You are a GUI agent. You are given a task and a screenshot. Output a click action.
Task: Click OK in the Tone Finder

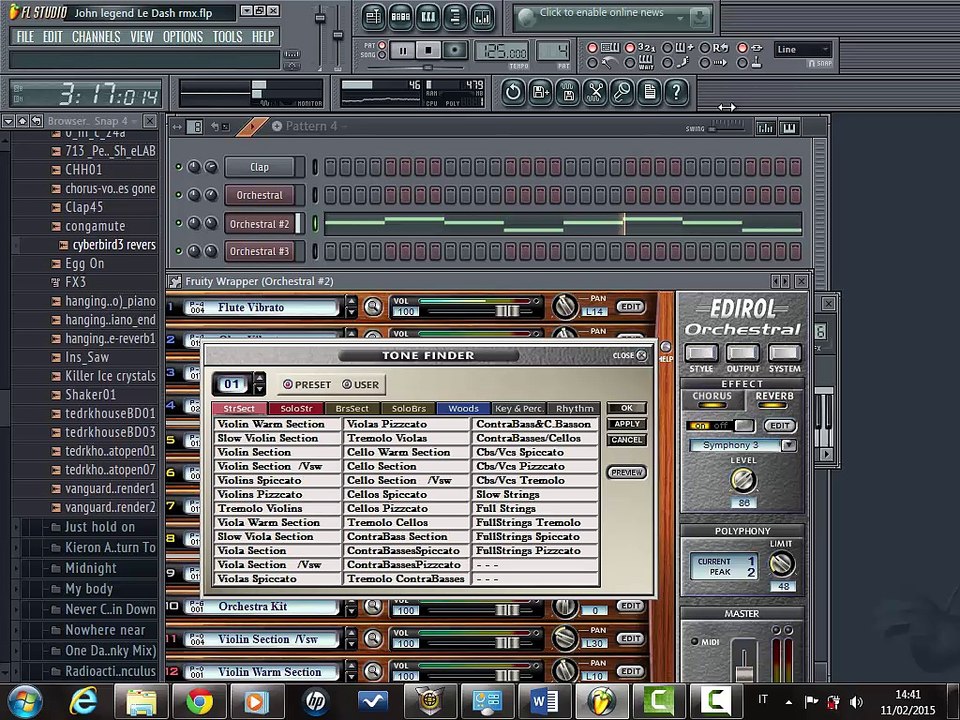[x=626, y=408]
